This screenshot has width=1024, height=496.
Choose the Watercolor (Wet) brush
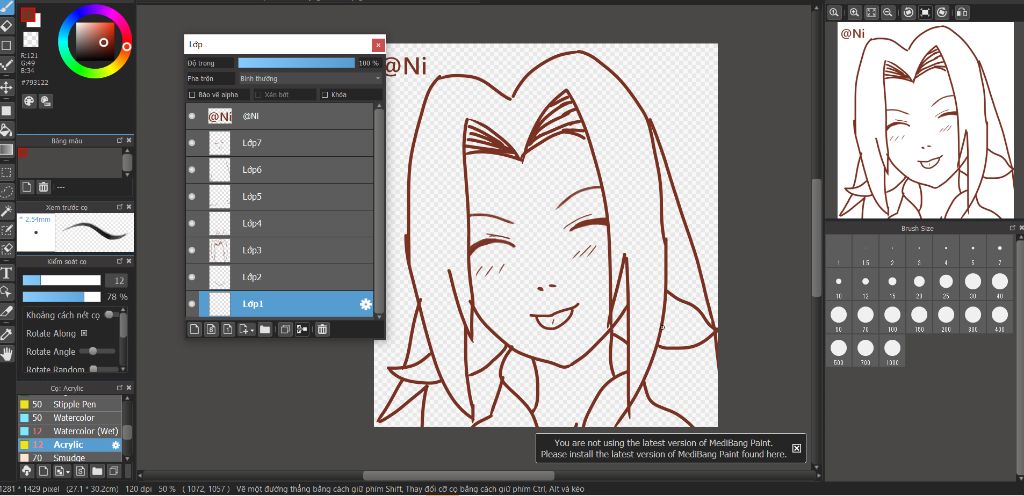tap(69, 431)
